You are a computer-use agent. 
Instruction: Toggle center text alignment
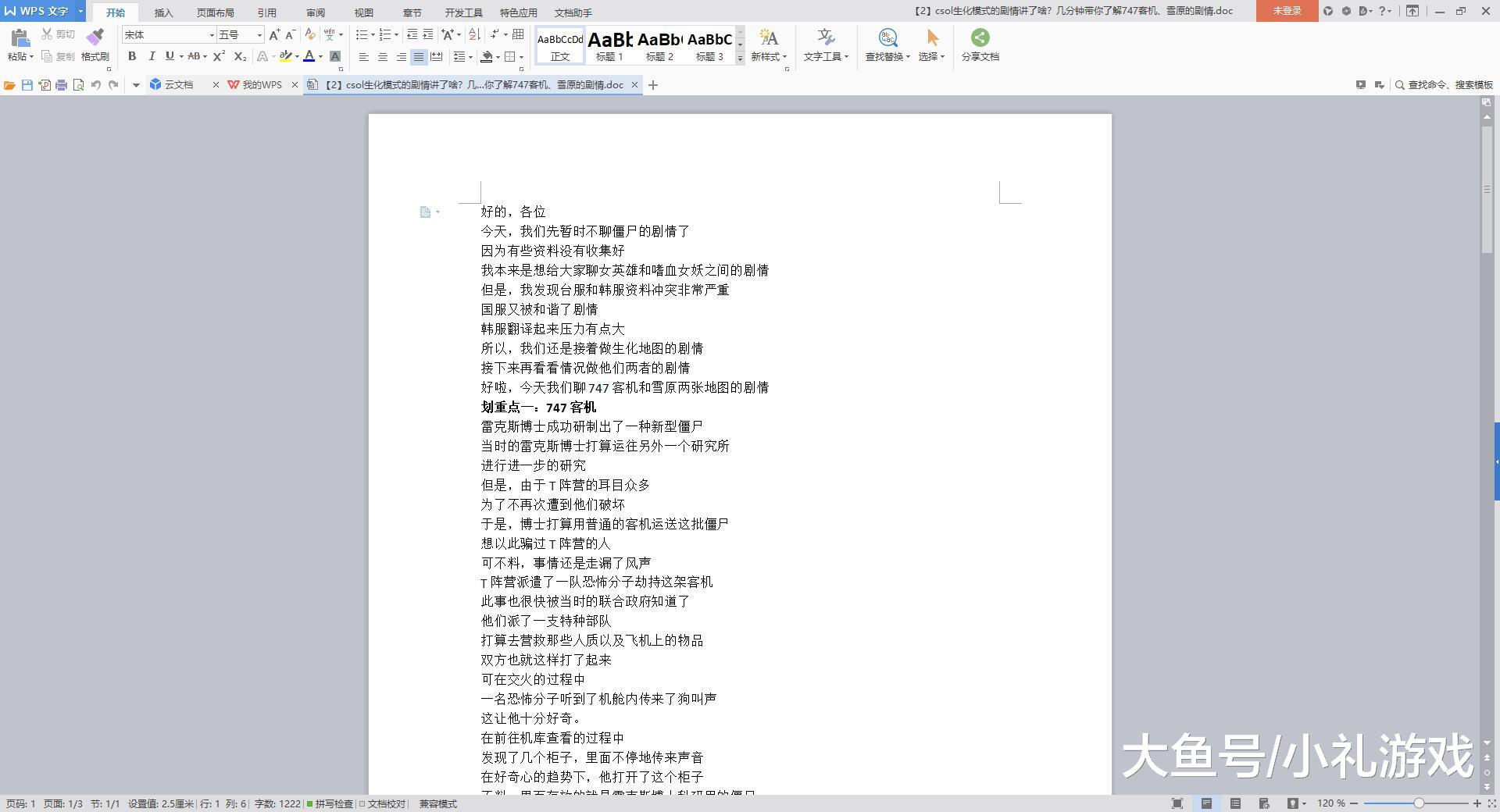tap(382, 56)
